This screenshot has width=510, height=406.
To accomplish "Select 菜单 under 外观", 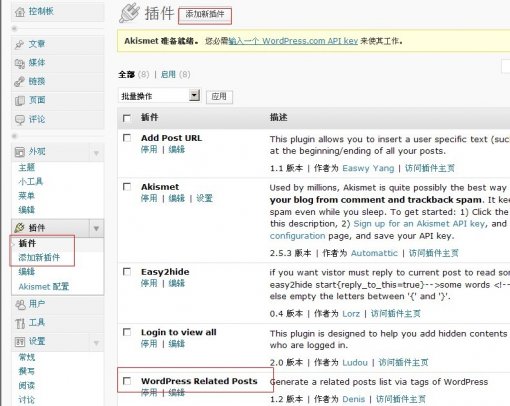I will [x=27, y=195].
